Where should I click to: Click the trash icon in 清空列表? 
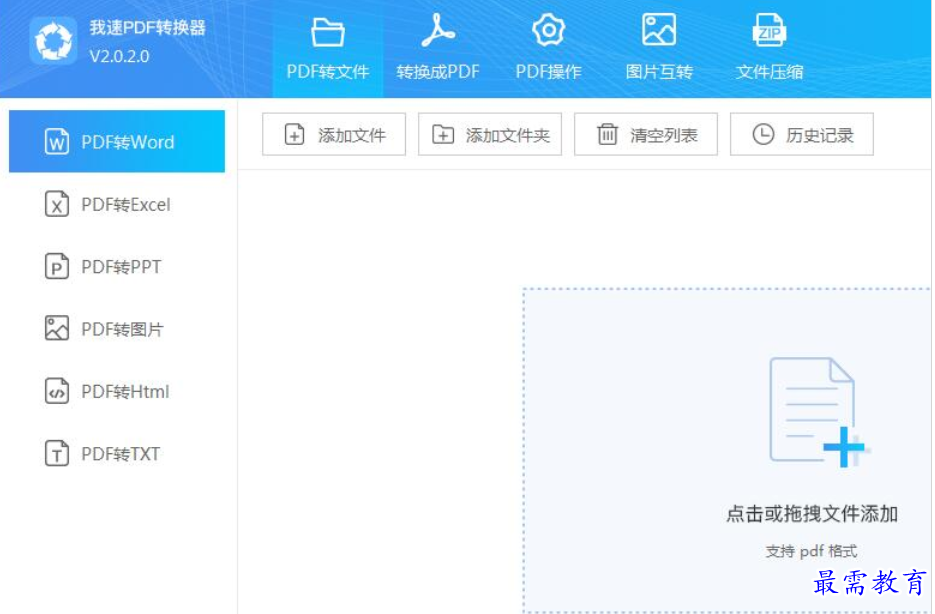coord(607,134)
